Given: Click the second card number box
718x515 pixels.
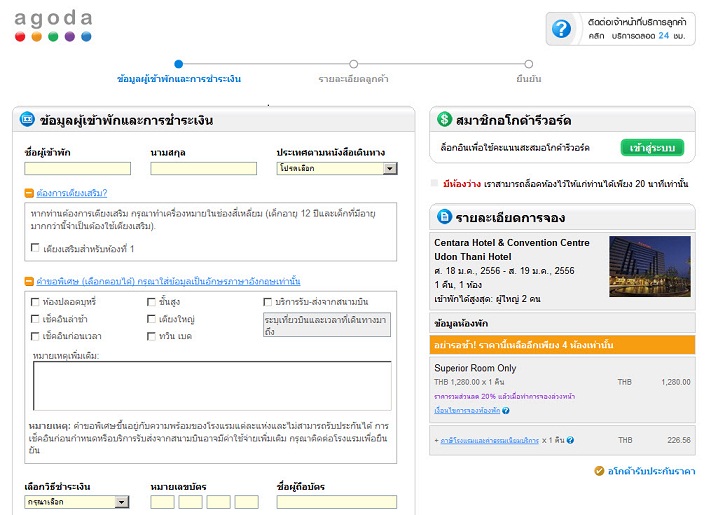Looking at the screenshot, I should tap(190, 502).
